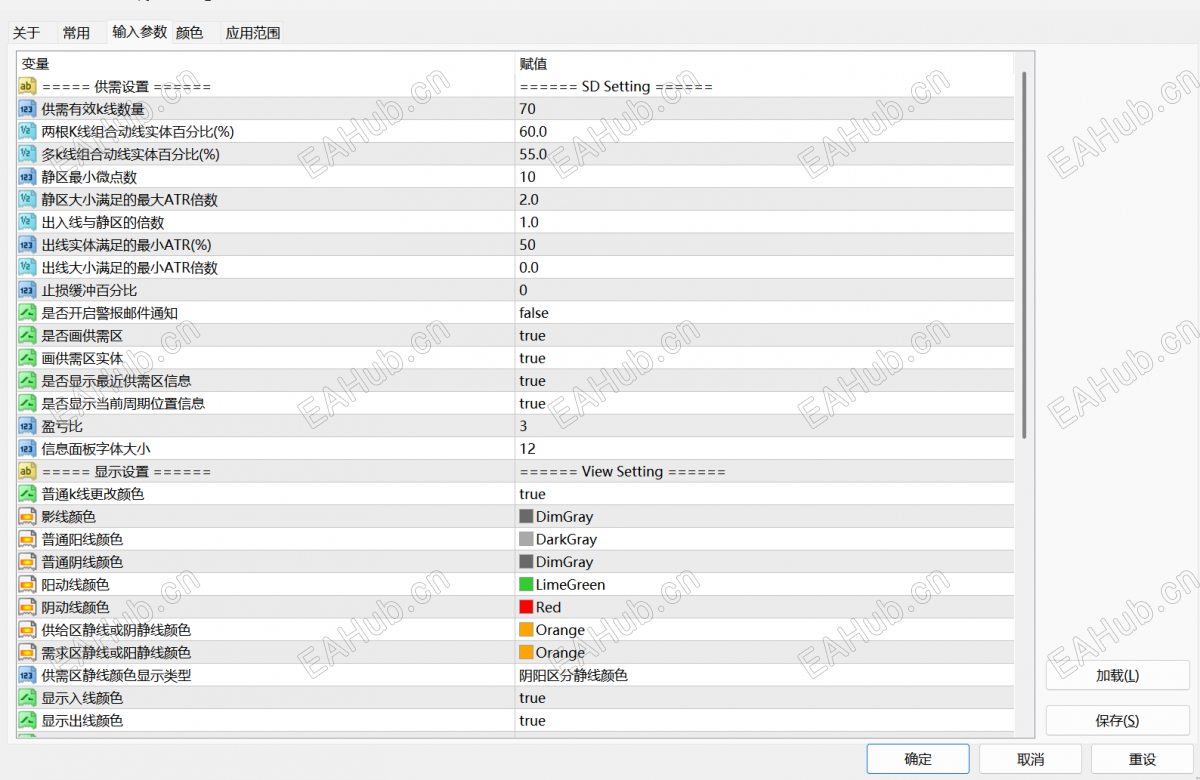Click the 加载(L) button
Screen dimensions: 1200x780
point(1118,676)
